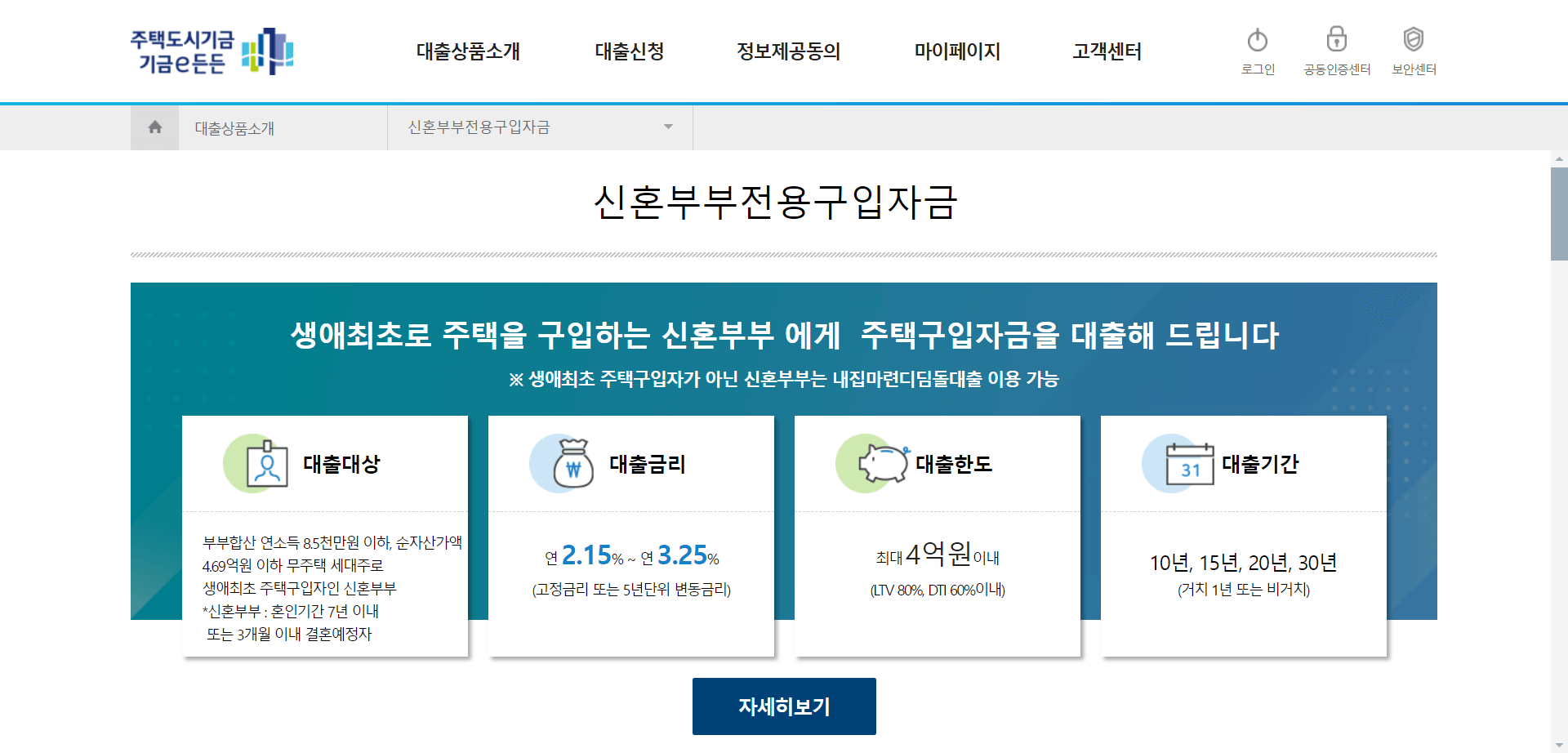Click the 연 3.25% rate value

(x=679, y=555)
